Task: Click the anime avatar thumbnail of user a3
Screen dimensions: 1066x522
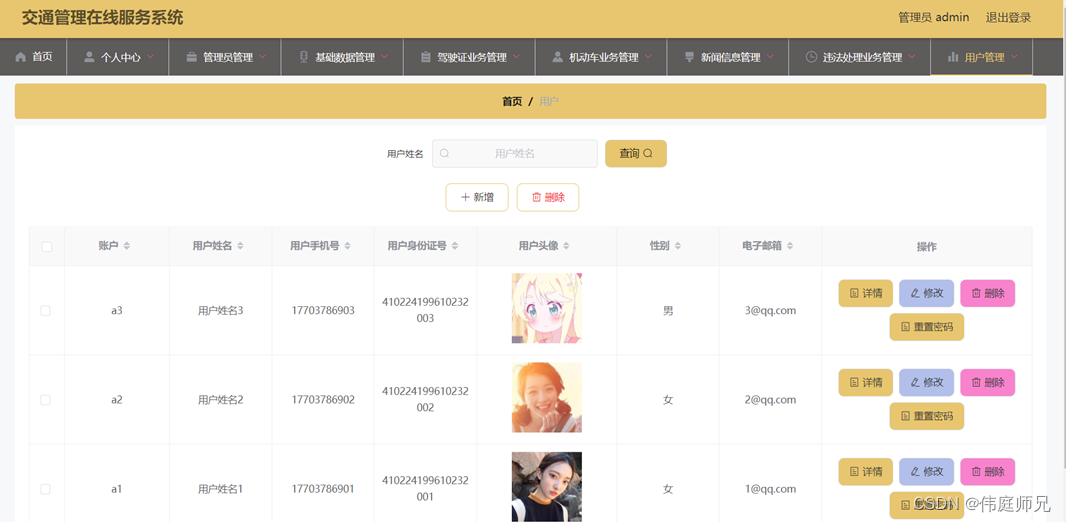Action: (547, 308)
